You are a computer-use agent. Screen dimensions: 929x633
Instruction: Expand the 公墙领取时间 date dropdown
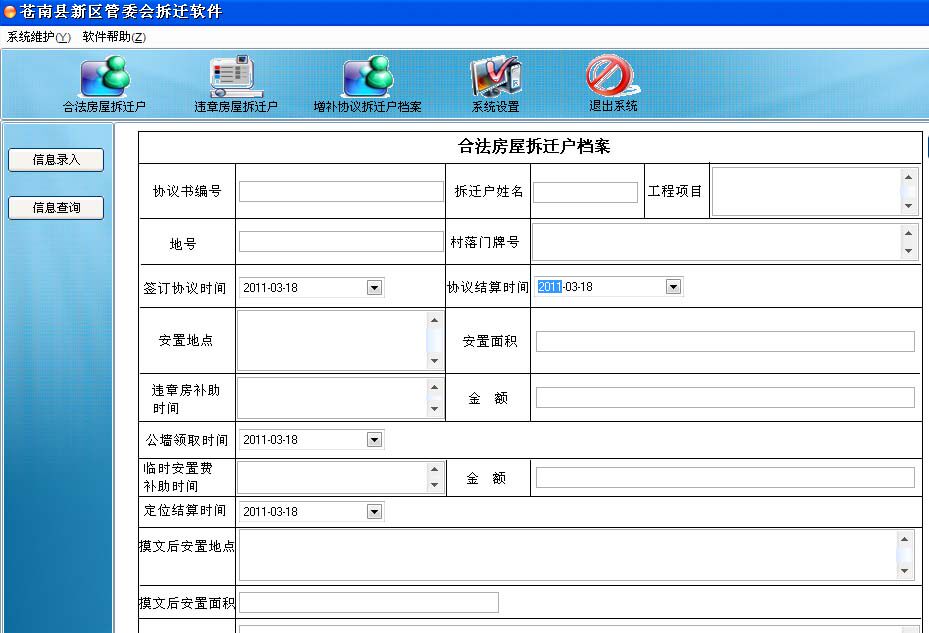coord(375,440)
